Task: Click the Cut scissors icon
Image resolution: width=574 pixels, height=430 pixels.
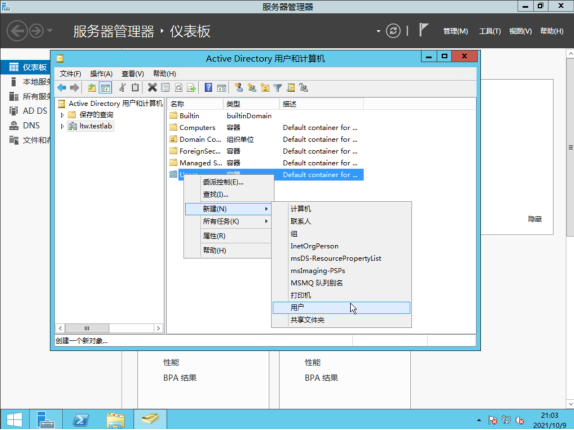Action: point(123,88)
